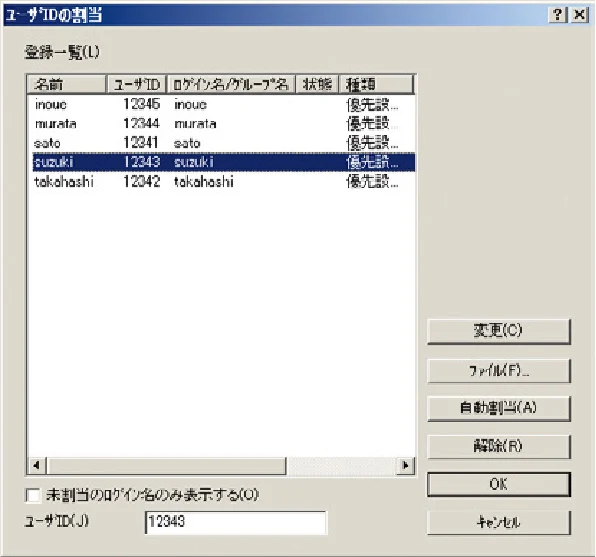
Task: Sort by the 状態 column header
Action: (317, 84)
